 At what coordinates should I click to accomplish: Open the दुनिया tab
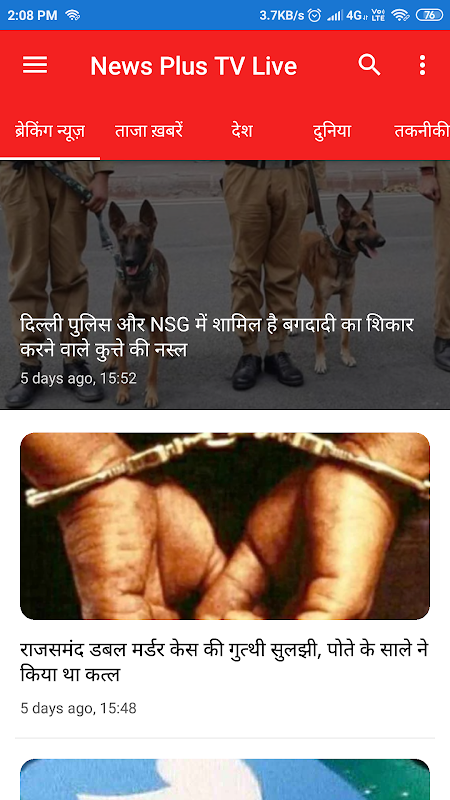332,132
